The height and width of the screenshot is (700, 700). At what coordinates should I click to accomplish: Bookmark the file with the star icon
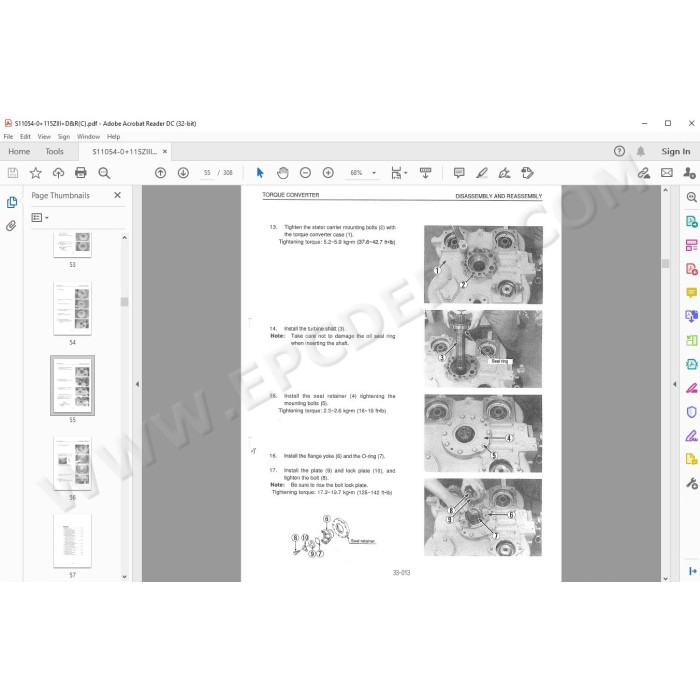coord(36,173)
